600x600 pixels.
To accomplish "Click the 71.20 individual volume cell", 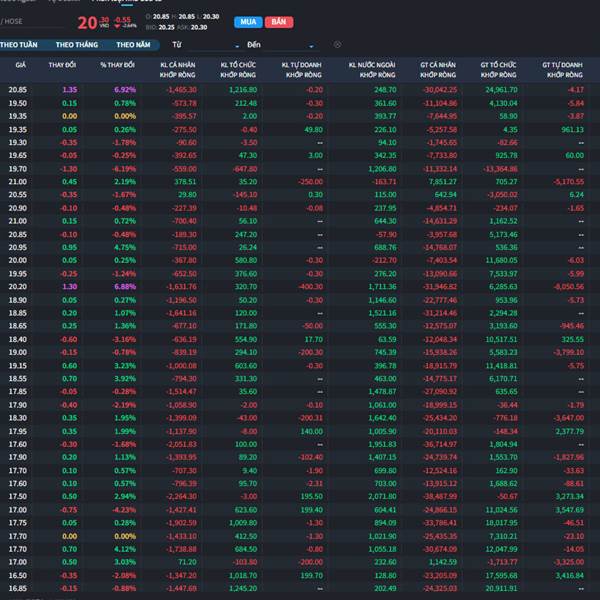I will [x=188, y=562].
